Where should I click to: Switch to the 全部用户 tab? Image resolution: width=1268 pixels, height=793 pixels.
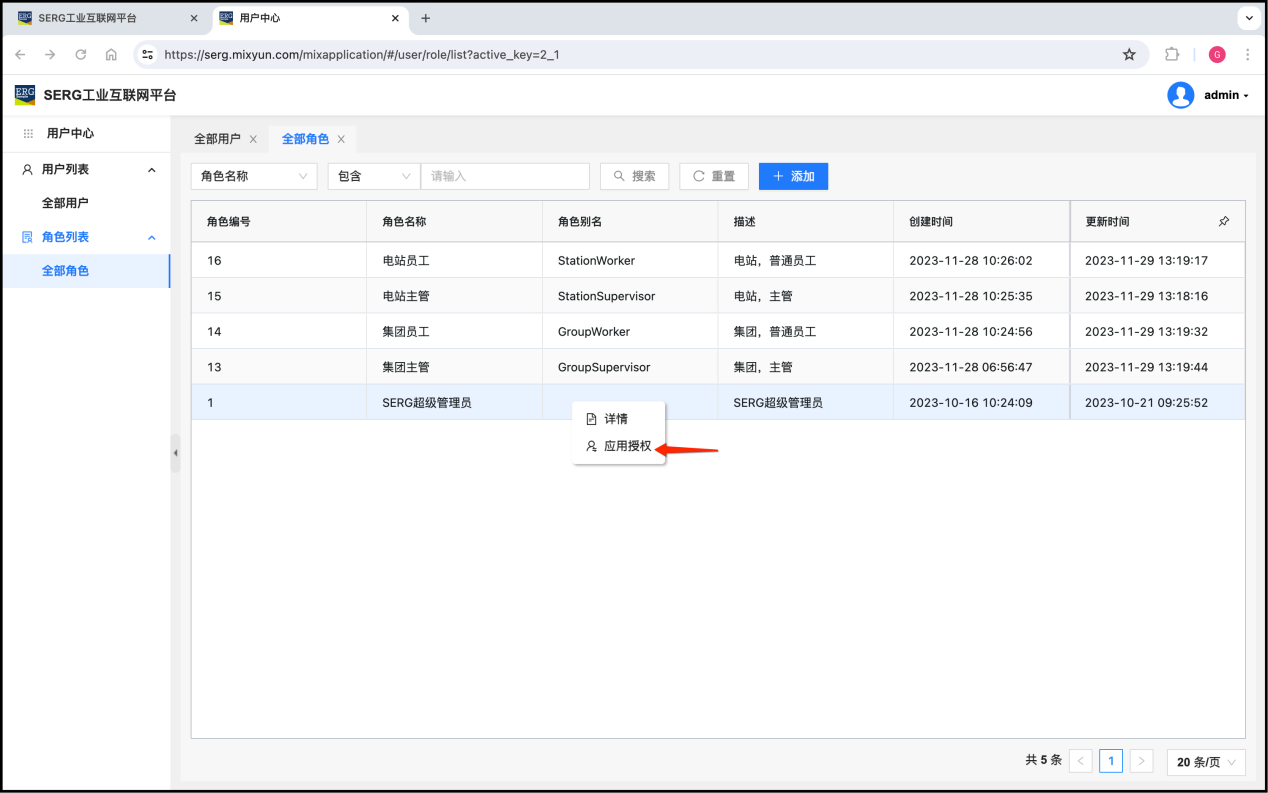coord(217,139)
